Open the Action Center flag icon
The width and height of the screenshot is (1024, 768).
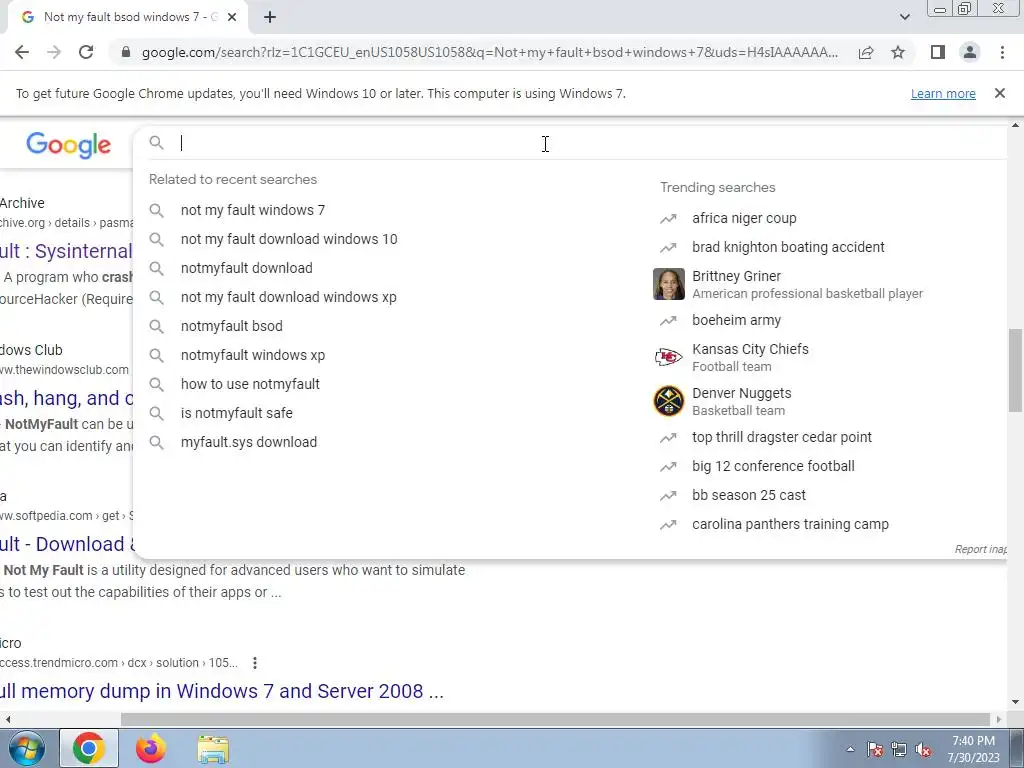coord(875,750)
